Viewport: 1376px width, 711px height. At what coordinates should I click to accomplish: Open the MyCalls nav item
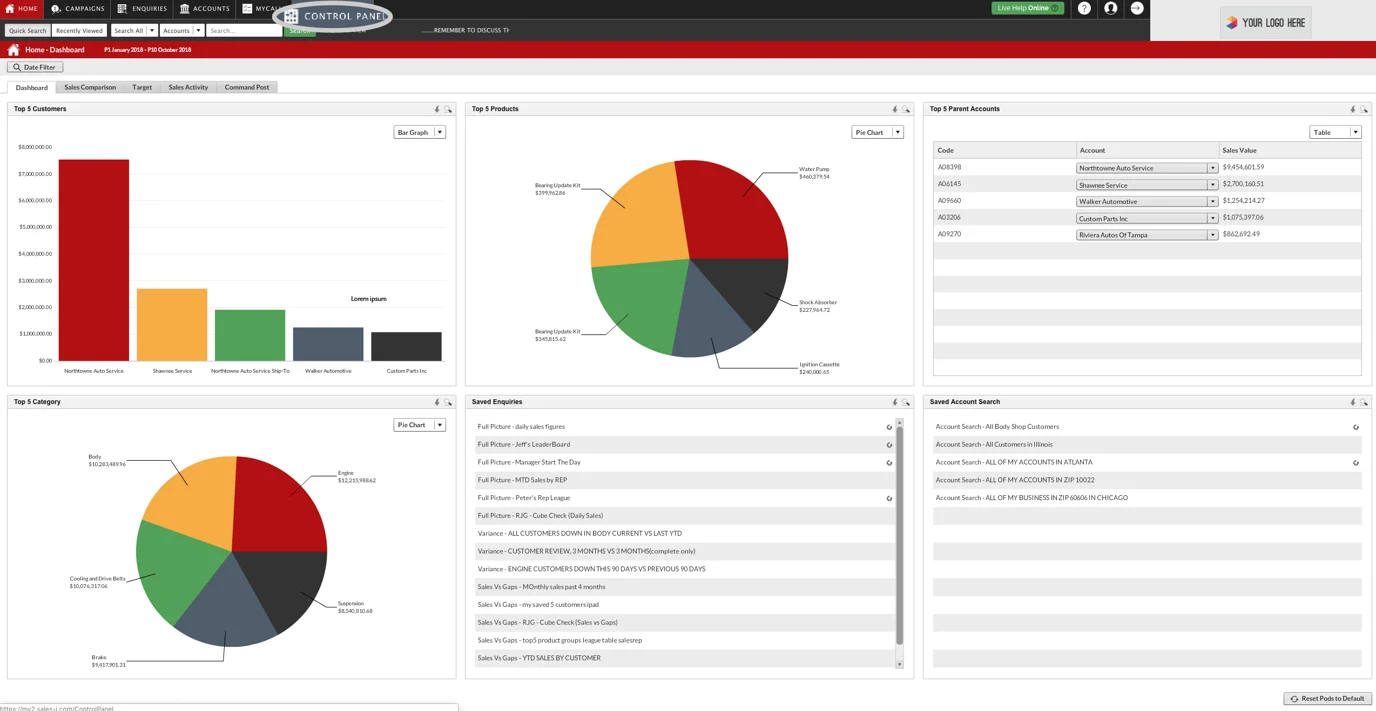[260, 9]
